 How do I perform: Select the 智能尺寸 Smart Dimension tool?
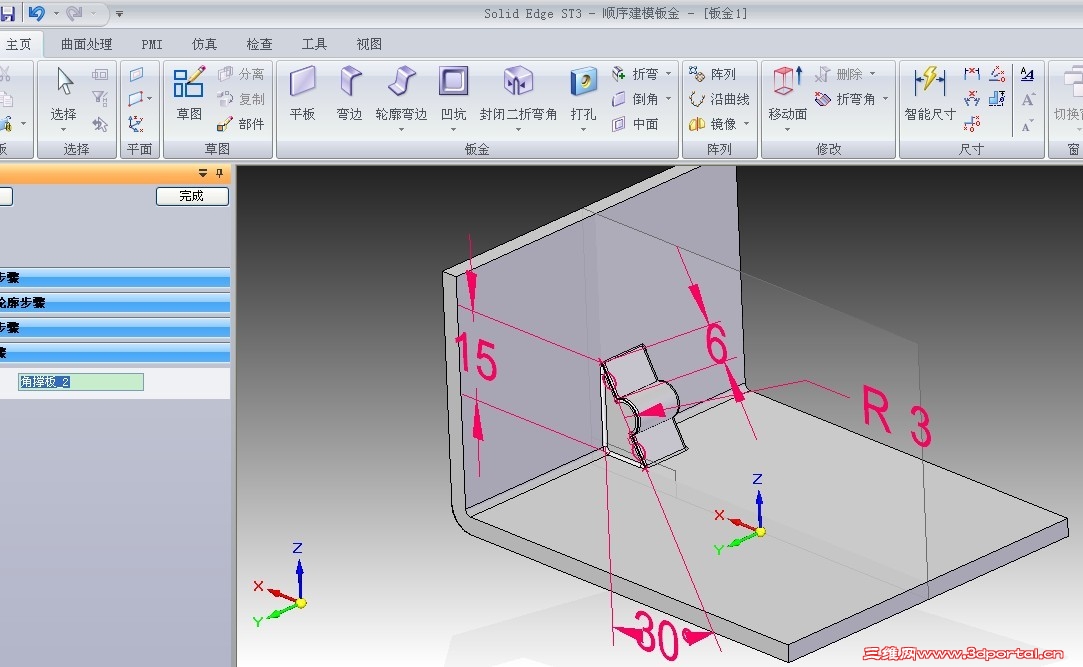pyautogui.click(x=930, y=82)
